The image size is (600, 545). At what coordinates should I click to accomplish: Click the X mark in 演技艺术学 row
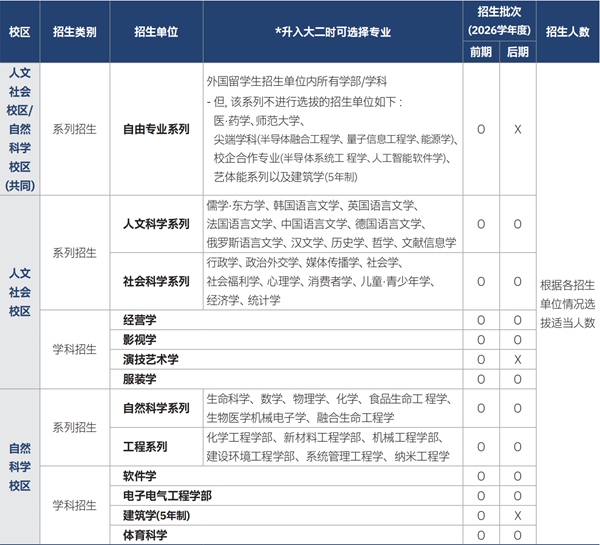(x=518, y=360)
